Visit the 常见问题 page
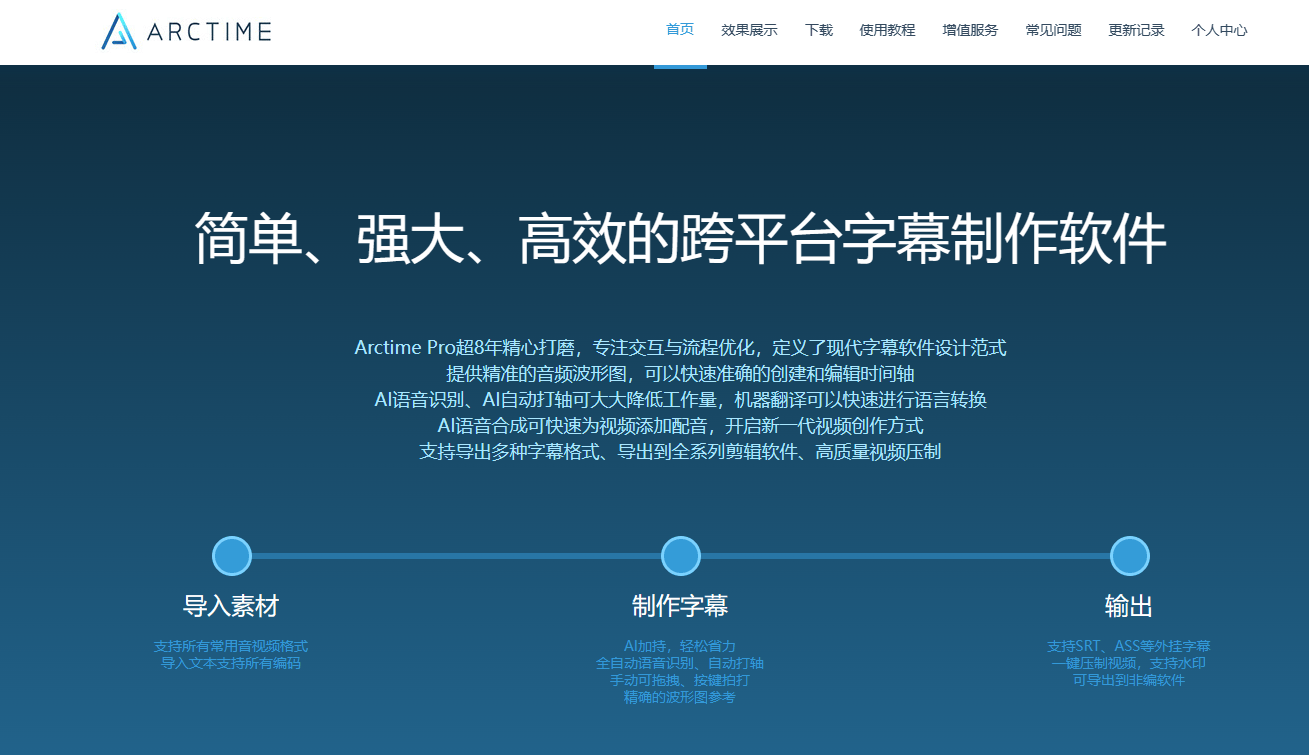Image resolution: width=1309 pixels, height=755 pixels. 1053,30
